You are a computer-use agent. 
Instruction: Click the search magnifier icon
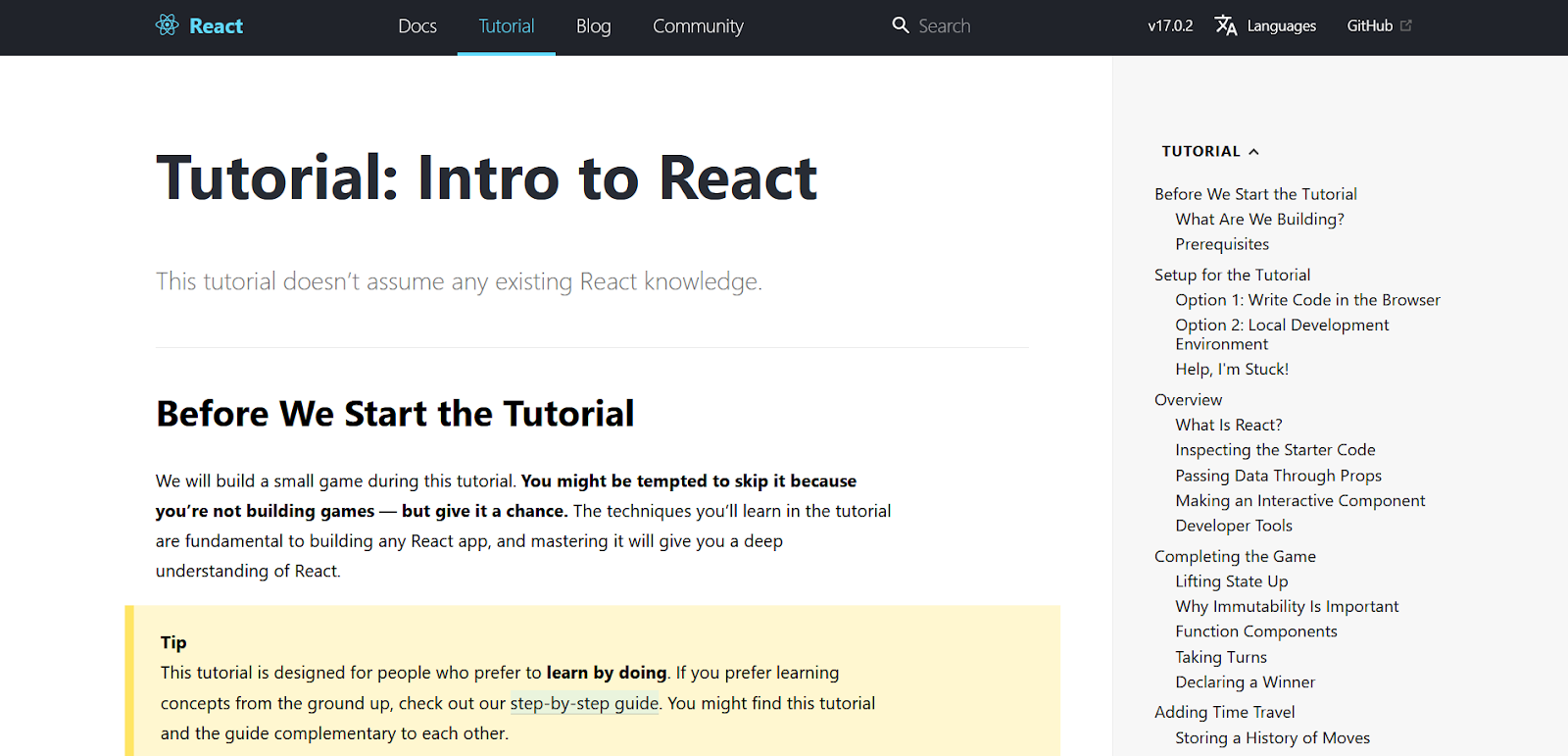pyautogui.click(x=901, y=25)
